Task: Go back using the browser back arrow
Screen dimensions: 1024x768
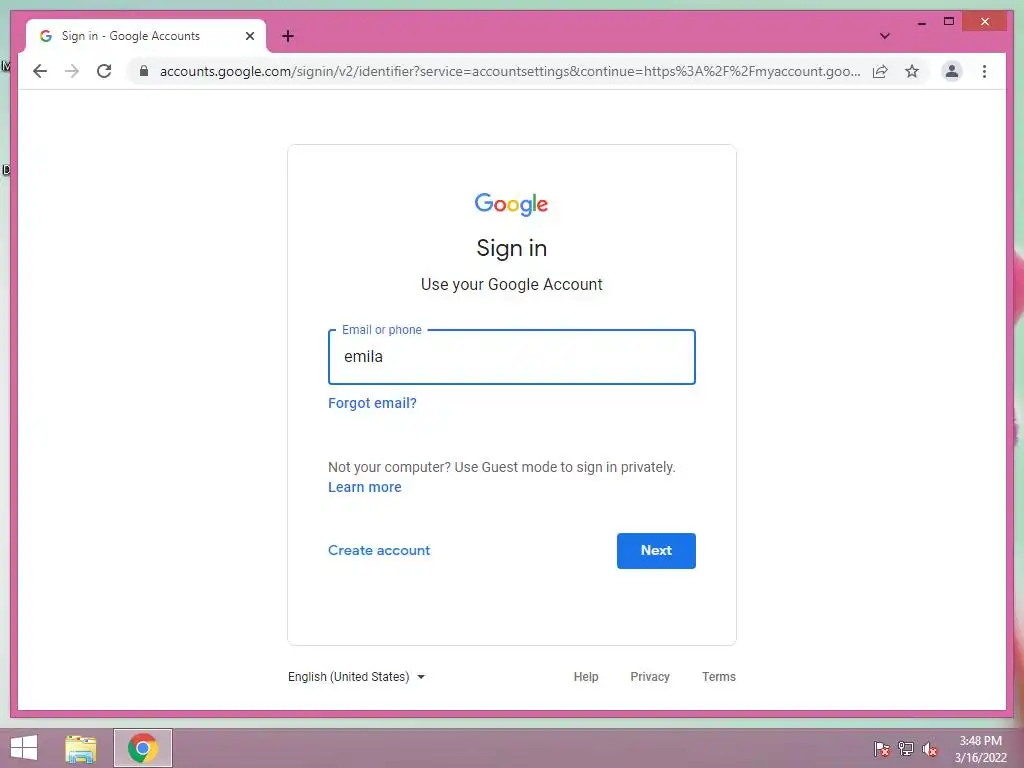Action: (x=40, y=71)
